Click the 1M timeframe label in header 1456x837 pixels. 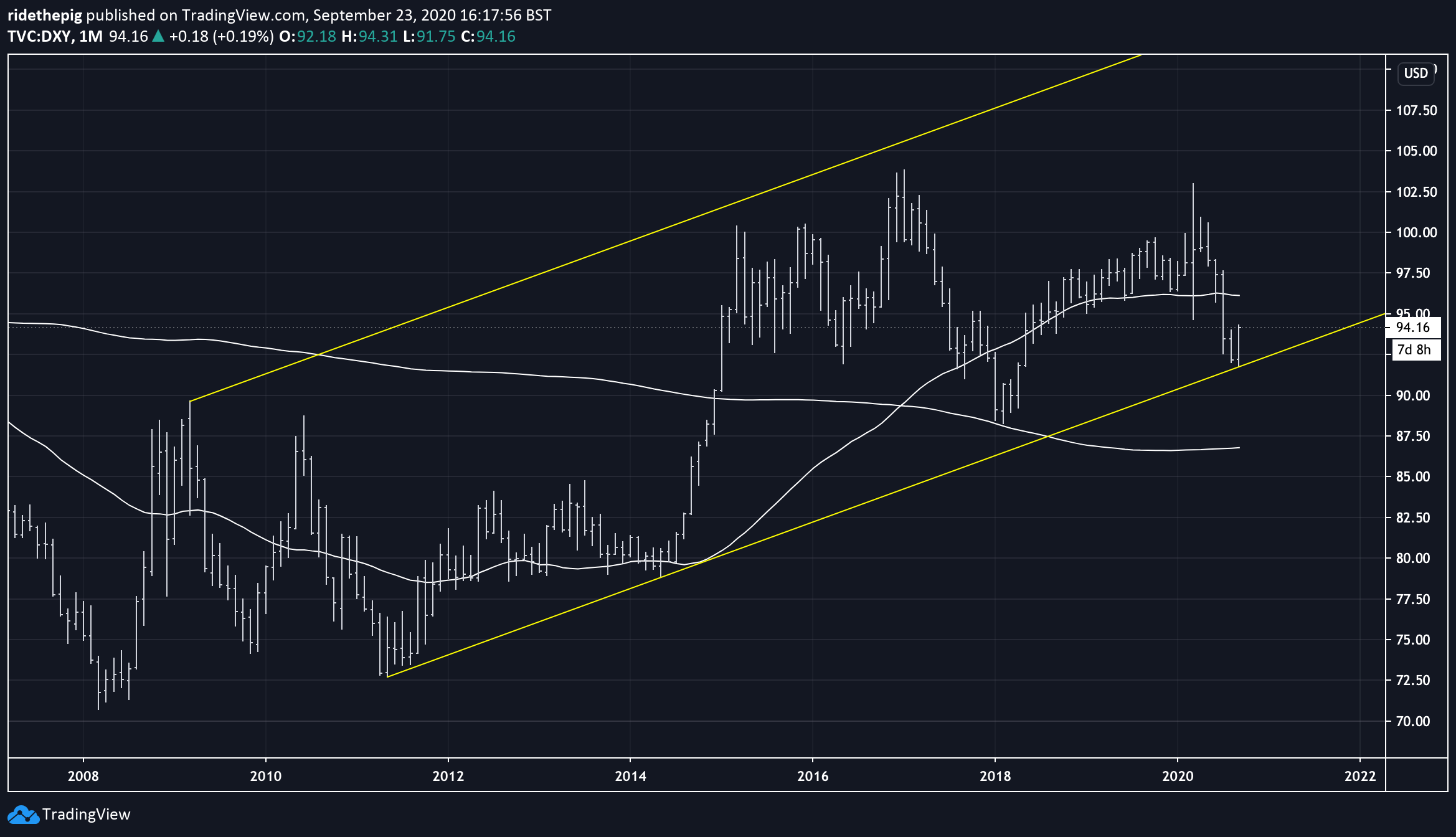[91, 37]
